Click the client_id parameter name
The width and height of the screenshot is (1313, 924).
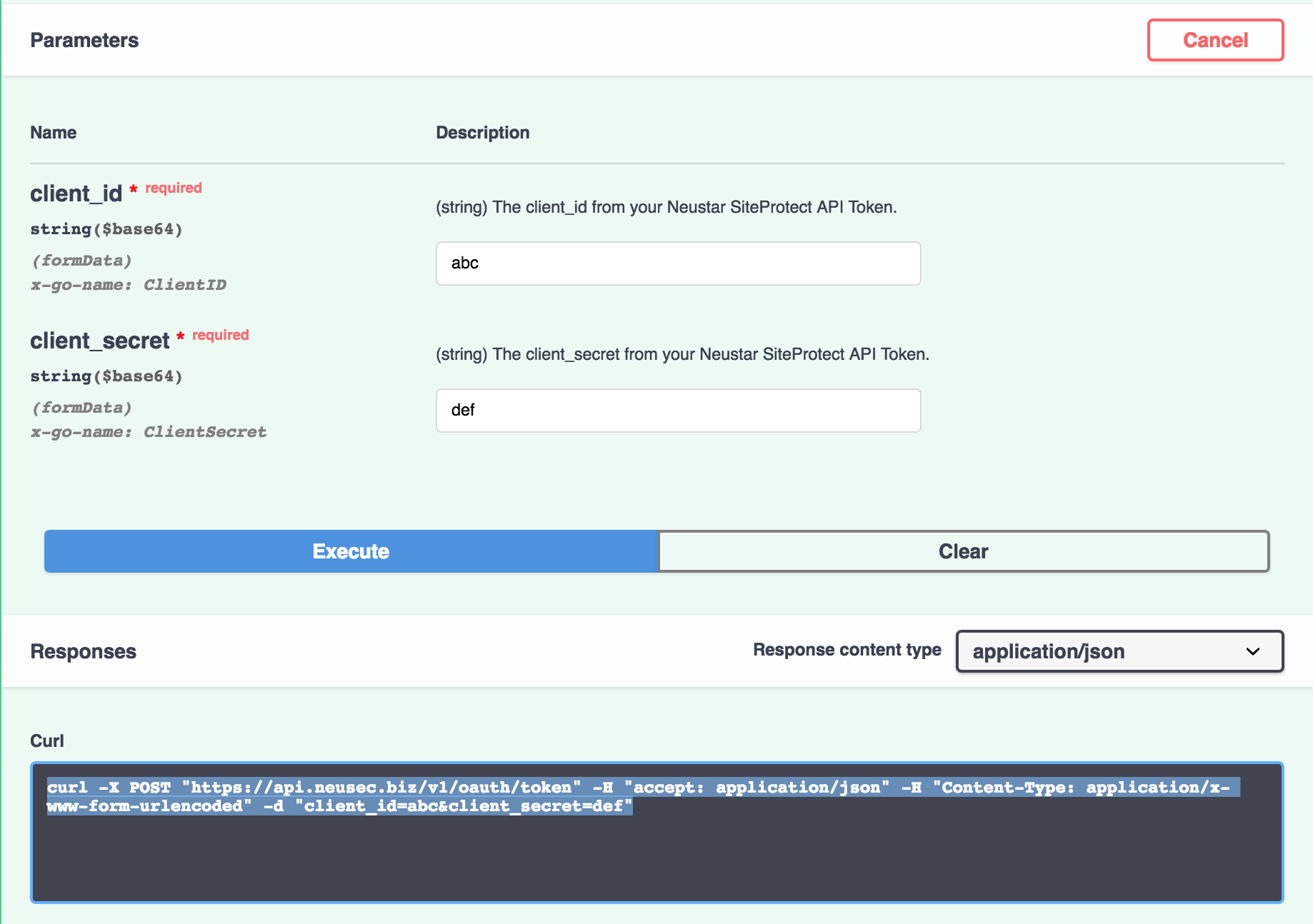[x=76, y=194]
